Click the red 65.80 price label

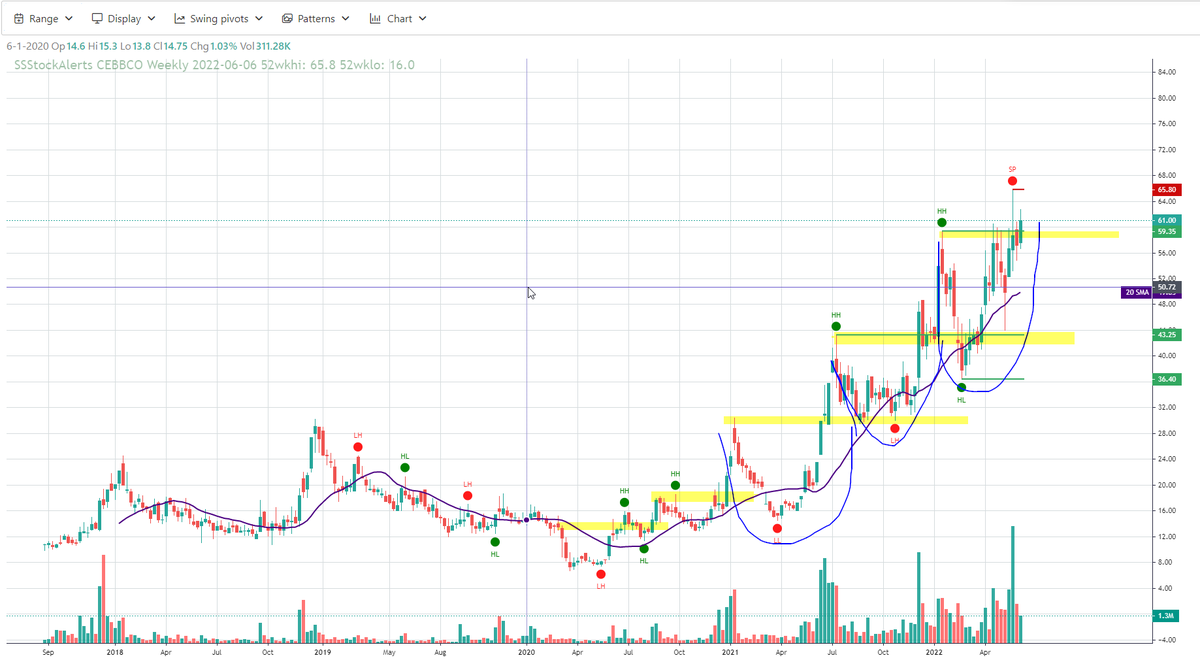[x=1166, y=189]
